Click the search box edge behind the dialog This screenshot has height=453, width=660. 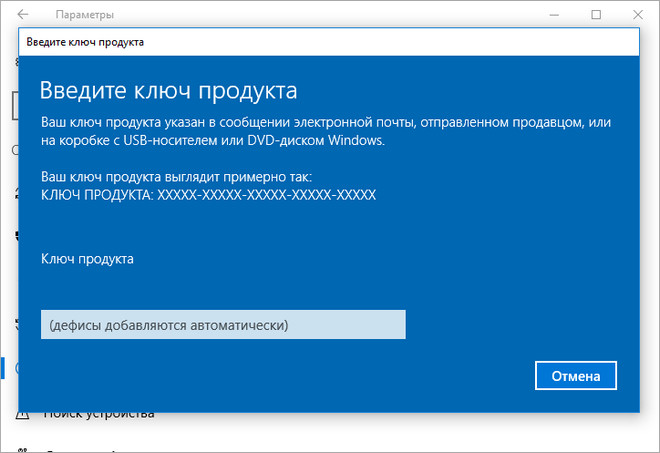(14, 104)
